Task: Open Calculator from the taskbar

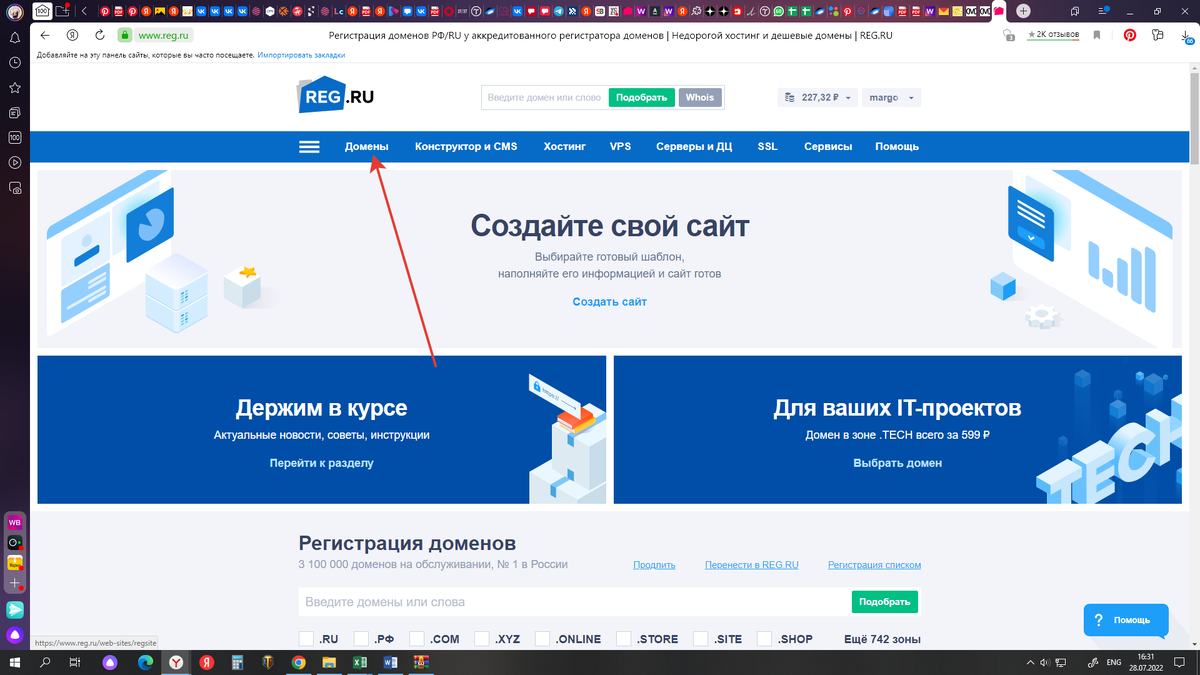Action: point(237,662)
